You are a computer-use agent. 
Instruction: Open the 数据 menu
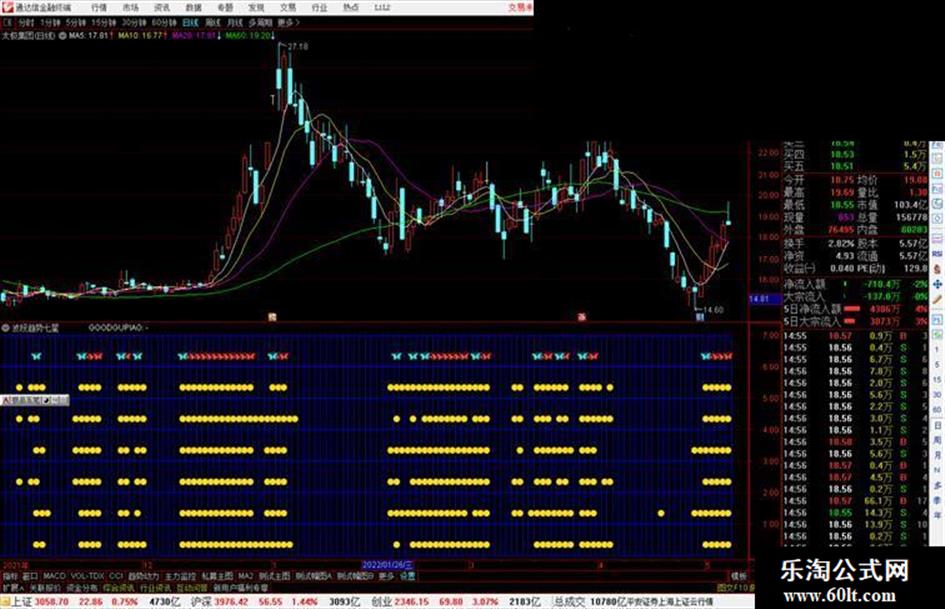pos(193,8)
